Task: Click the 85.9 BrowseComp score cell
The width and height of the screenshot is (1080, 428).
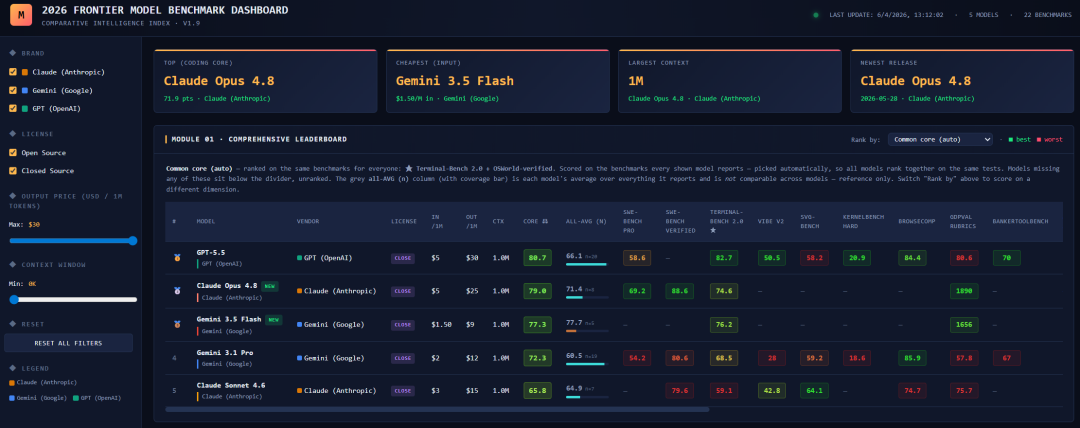Action: click(913, 358)
